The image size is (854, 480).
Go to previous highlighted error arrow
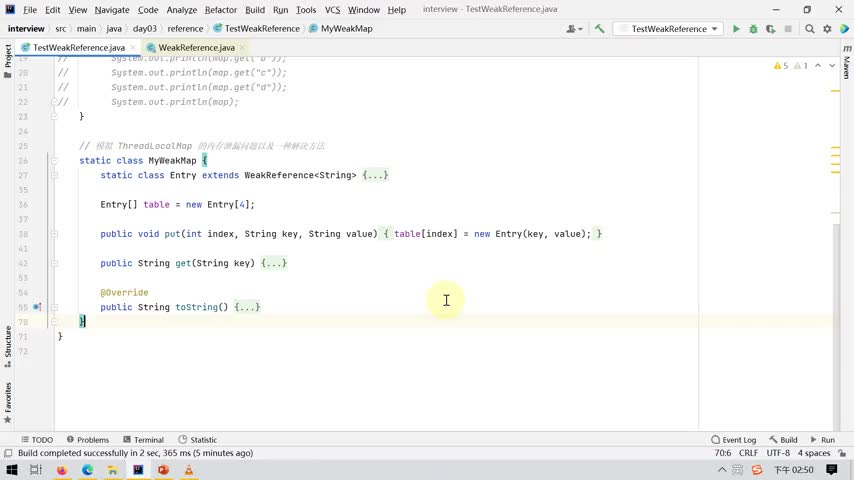[818, 65]
